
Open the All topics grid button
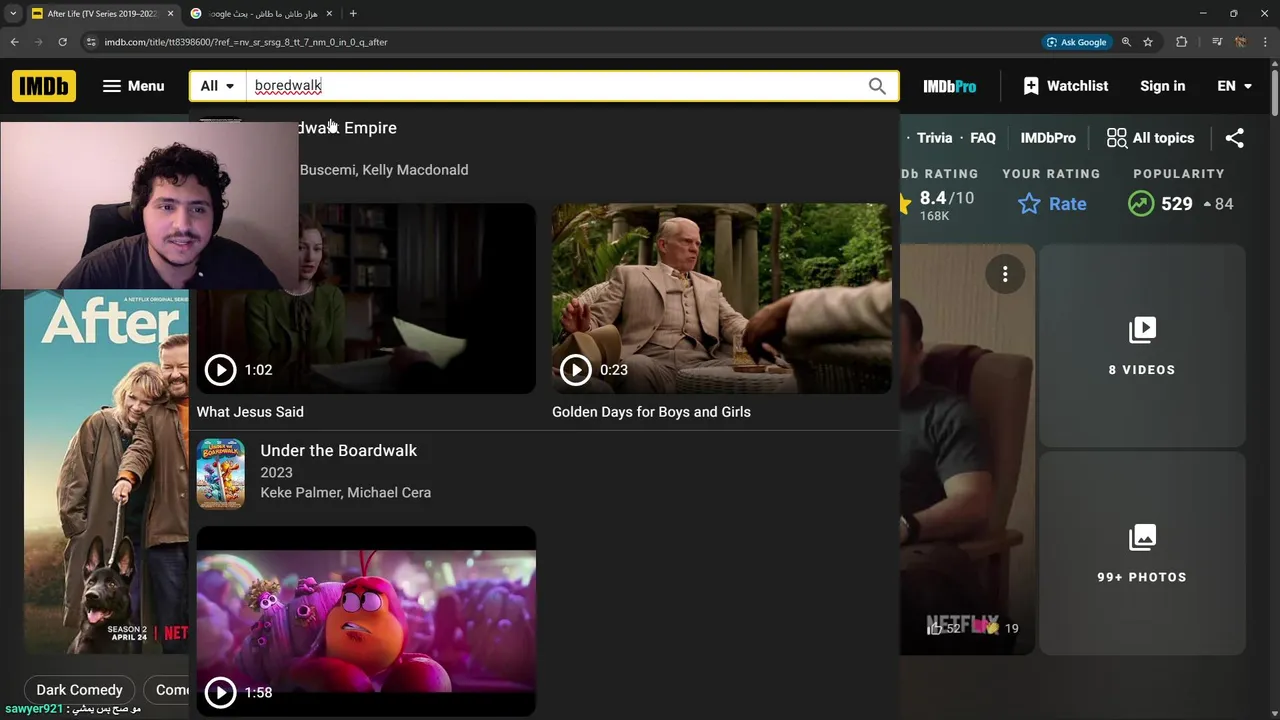click(x=1150, y=138)
